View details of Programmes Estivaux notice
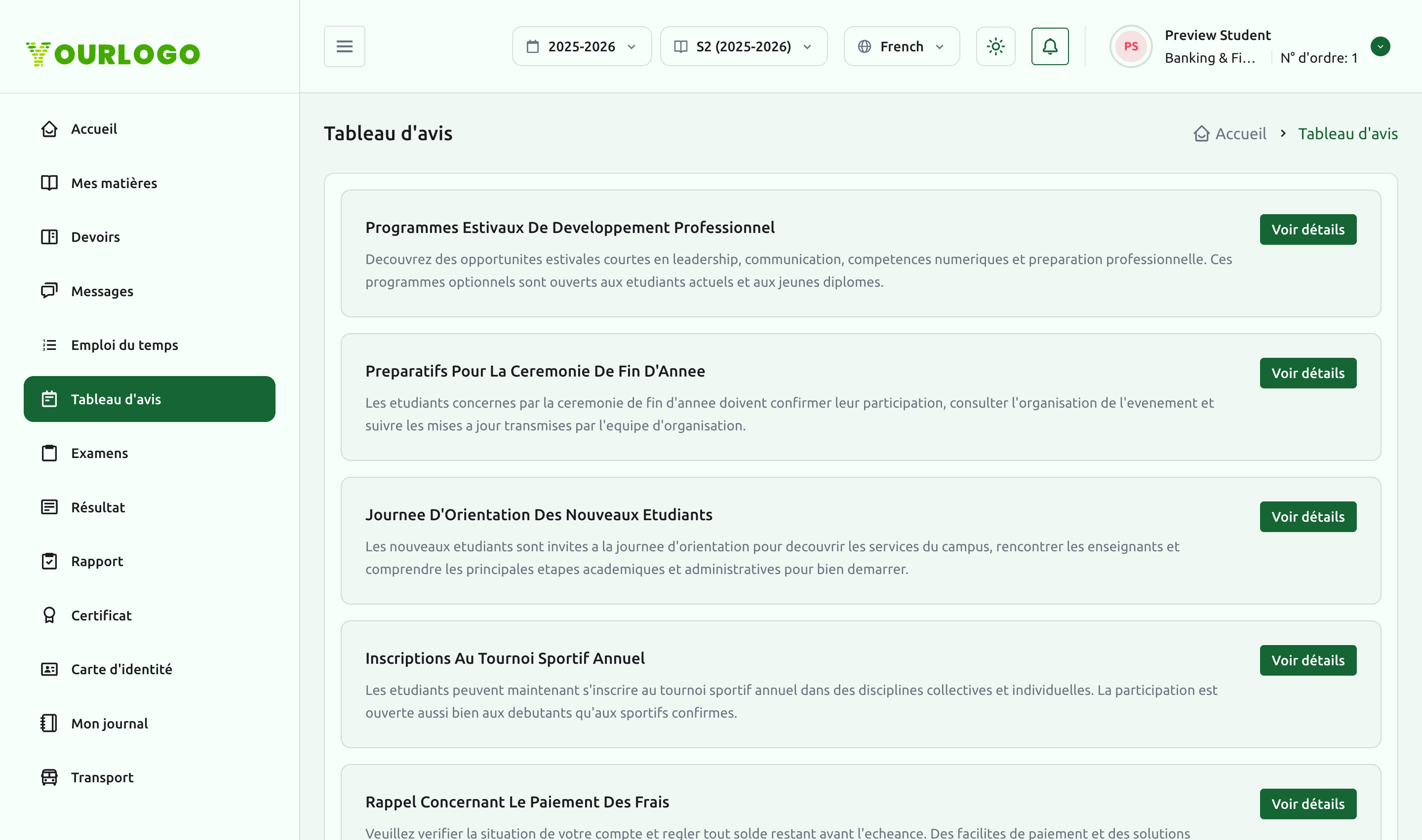The width and height of the screenshot is (1422, 840). (x=1307, y=229)
